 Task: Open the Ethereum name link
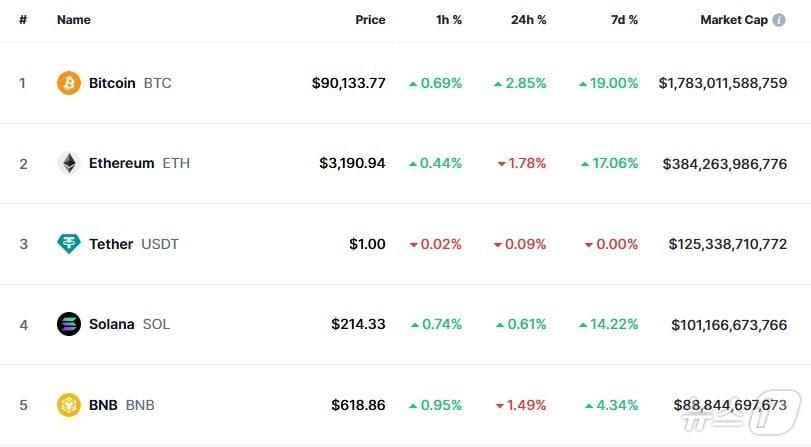click(x=121, y=163)
